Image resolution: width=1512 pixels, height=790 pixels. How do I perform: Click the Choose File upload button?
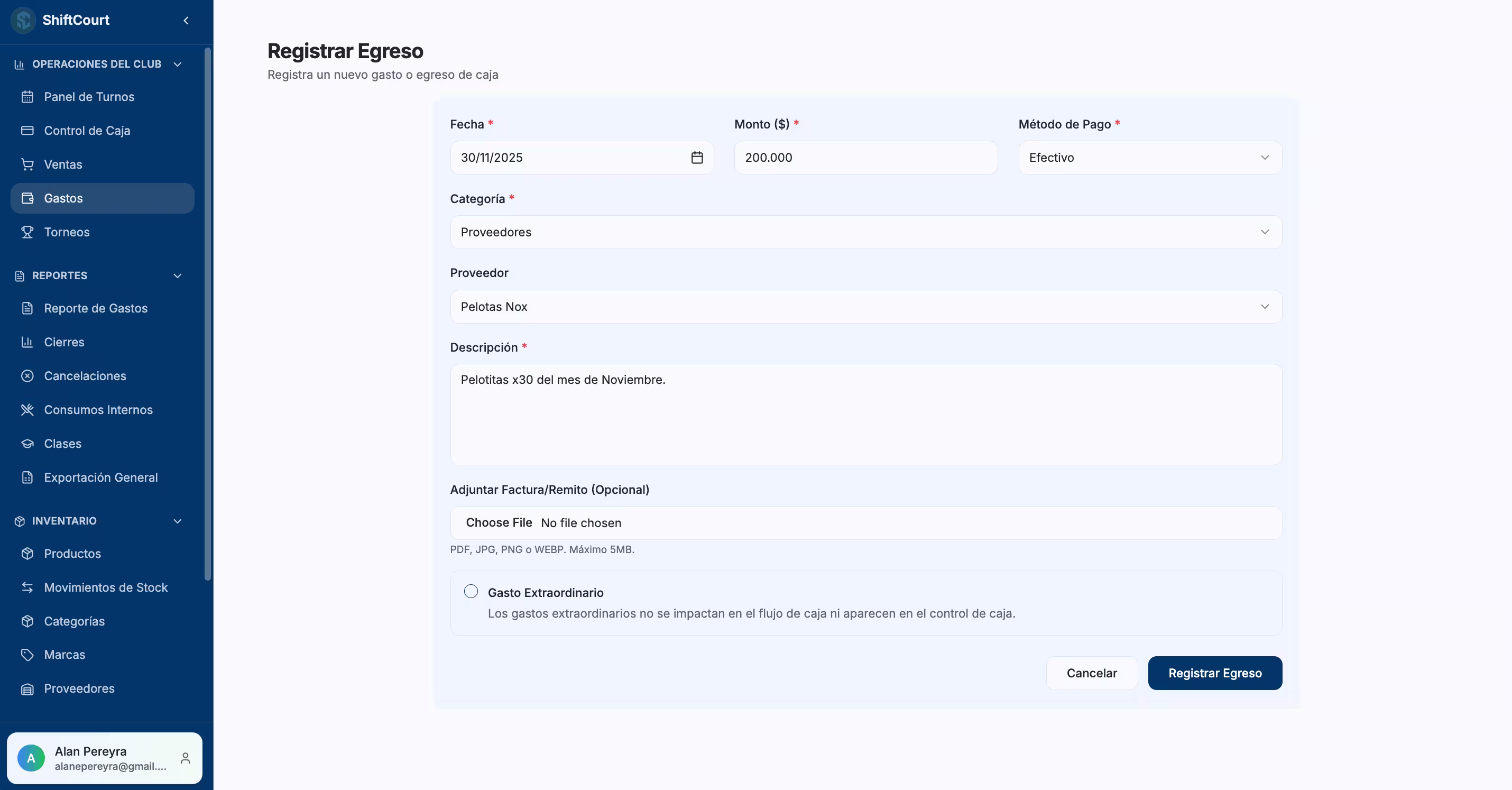click(x=499, y=522)
